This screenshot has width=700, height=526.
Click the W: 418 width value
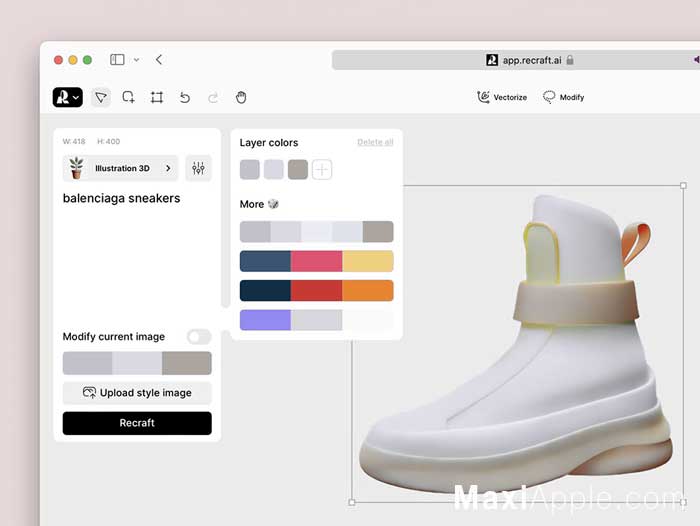point(74,141)
